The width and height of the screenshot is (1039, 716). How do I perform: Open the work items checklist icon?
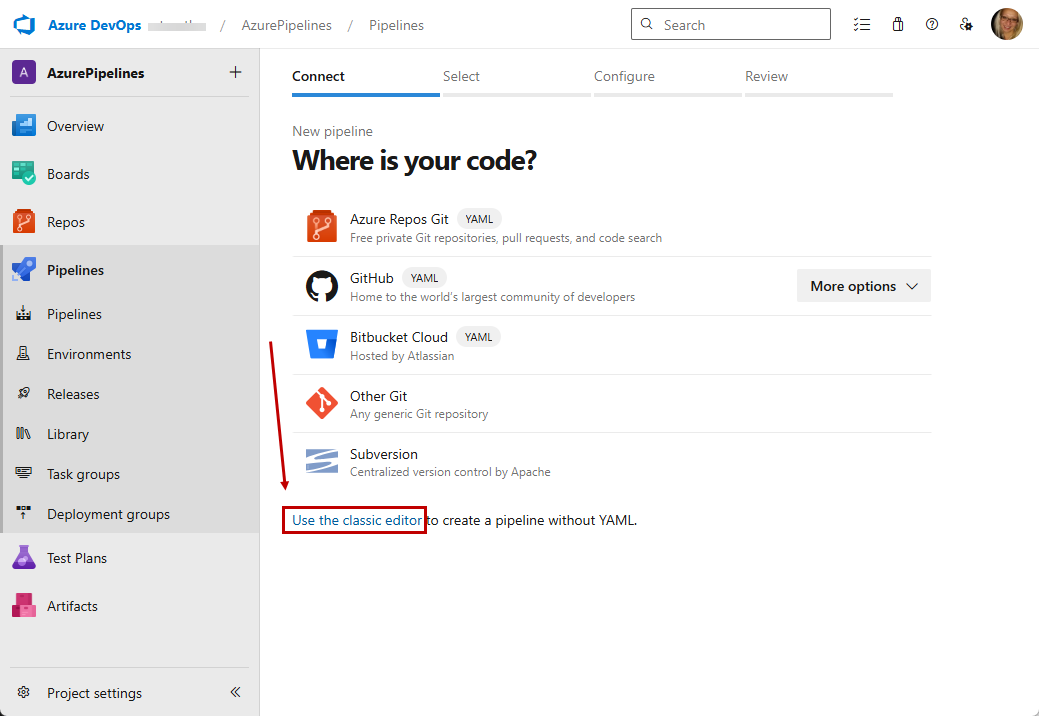(862, 25)
